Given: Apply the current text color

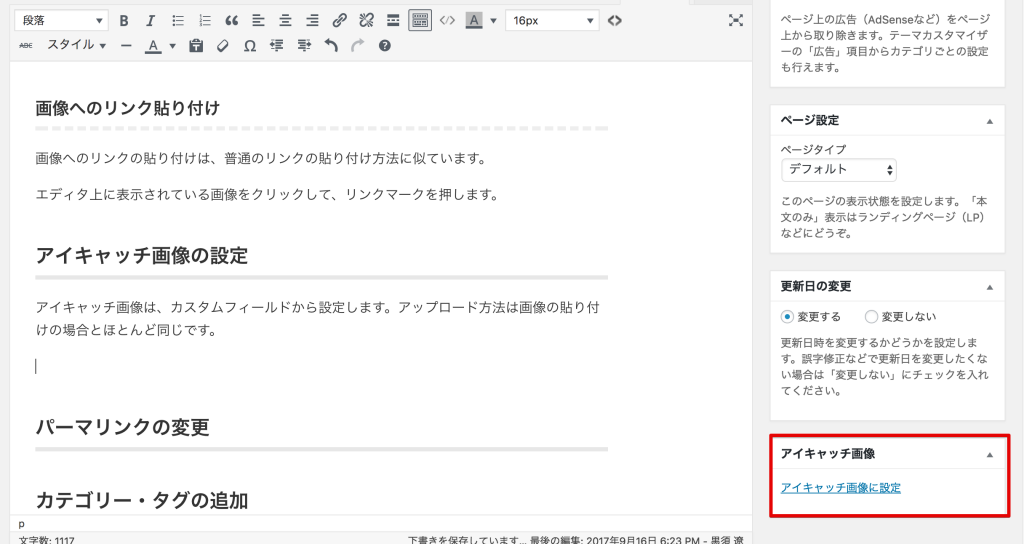Looking at the screenshot, I should coord(153,46).
